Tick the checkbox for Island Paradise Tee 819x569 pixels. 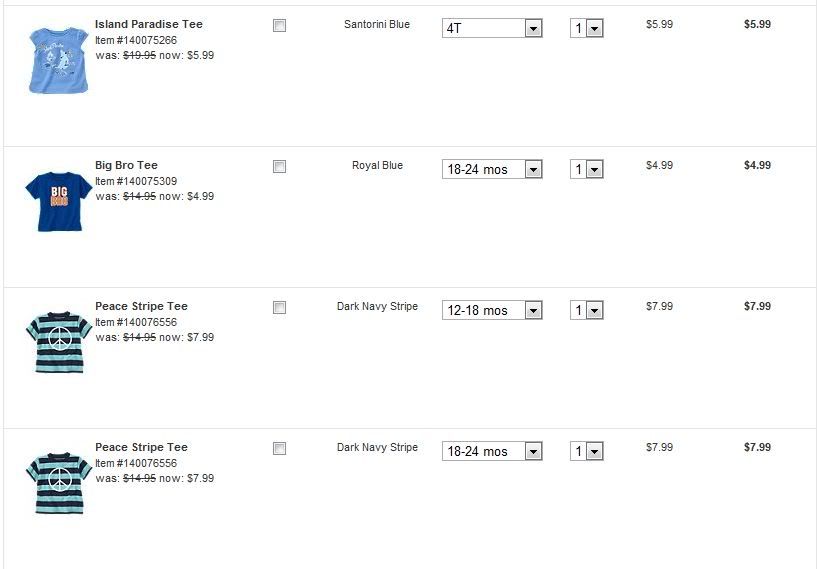click(279, 26)
